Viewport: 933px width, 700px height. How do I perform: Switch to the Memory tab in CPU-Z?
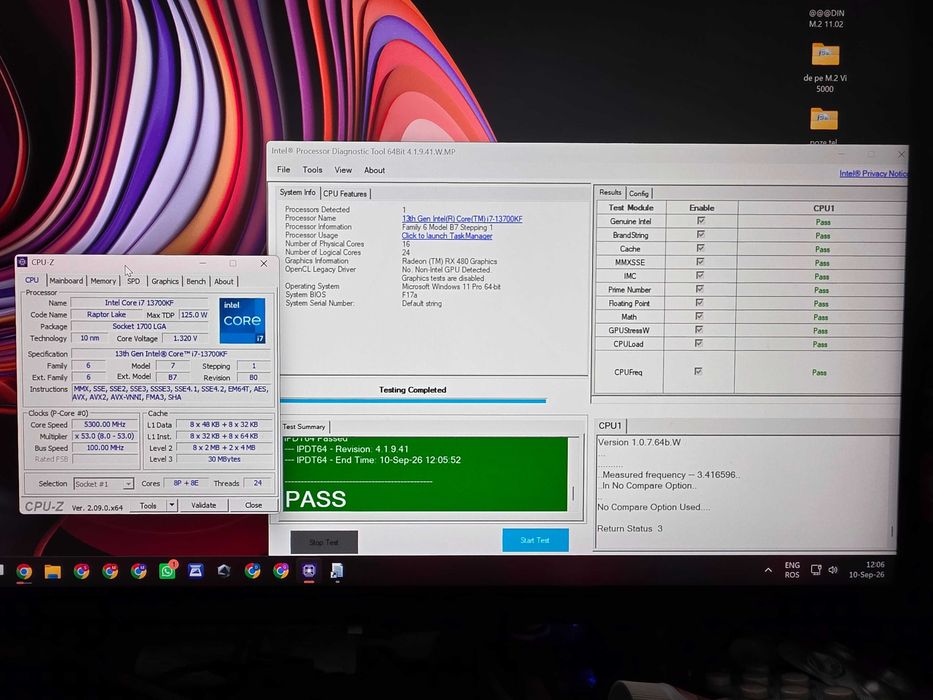pos(103,281)
